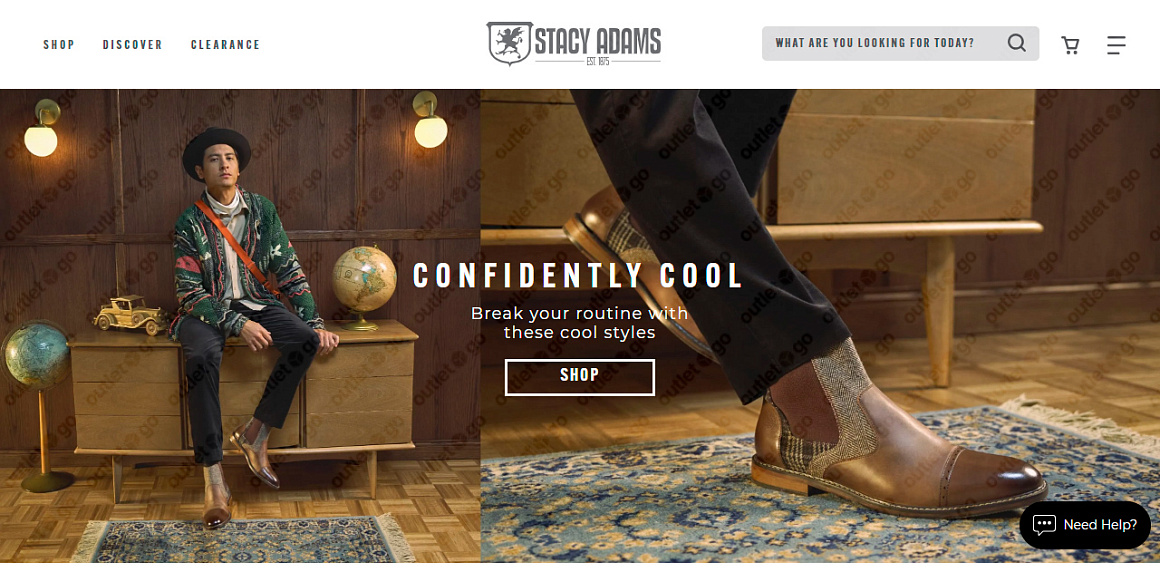
Task: Click the EST 1875 text under the logo
Action: 598,63
